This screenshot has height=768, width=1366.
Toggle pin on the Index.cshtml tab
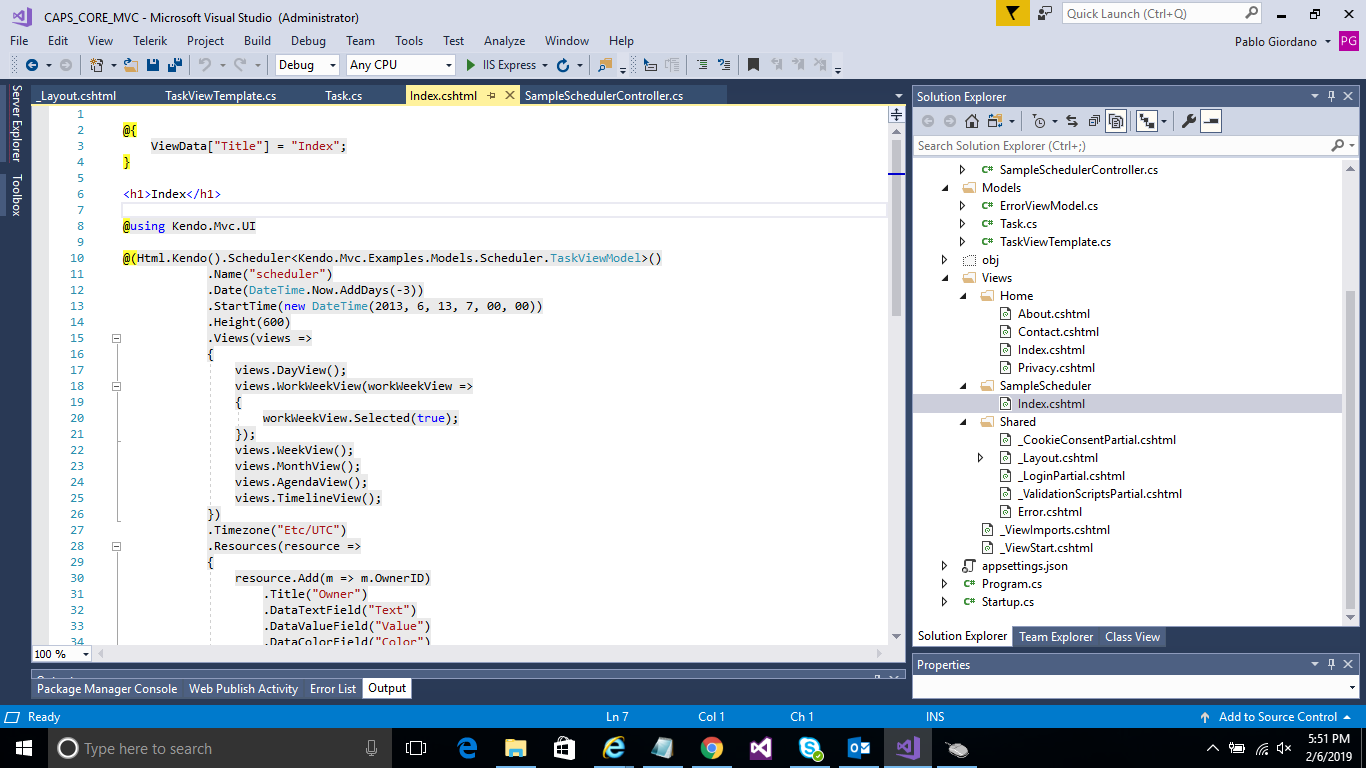pyautogui.click(x=491, y=96)
